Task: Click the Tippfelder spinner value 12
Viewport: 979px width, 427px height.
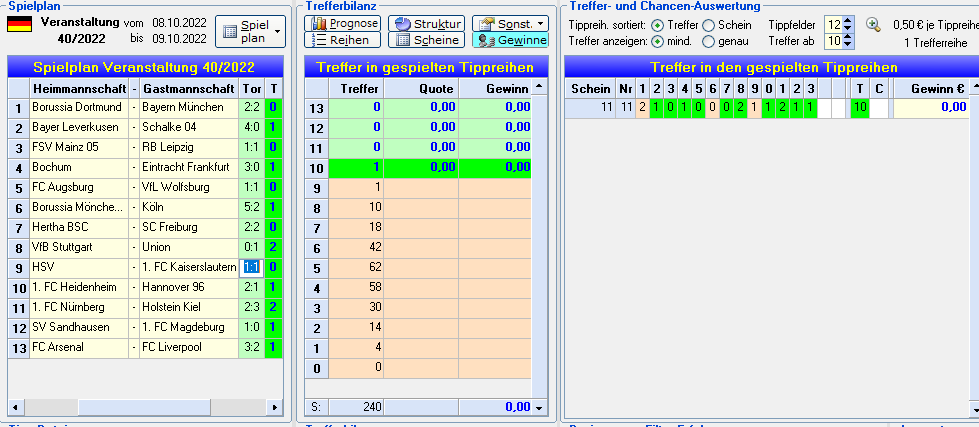Action: coord(834,25)
